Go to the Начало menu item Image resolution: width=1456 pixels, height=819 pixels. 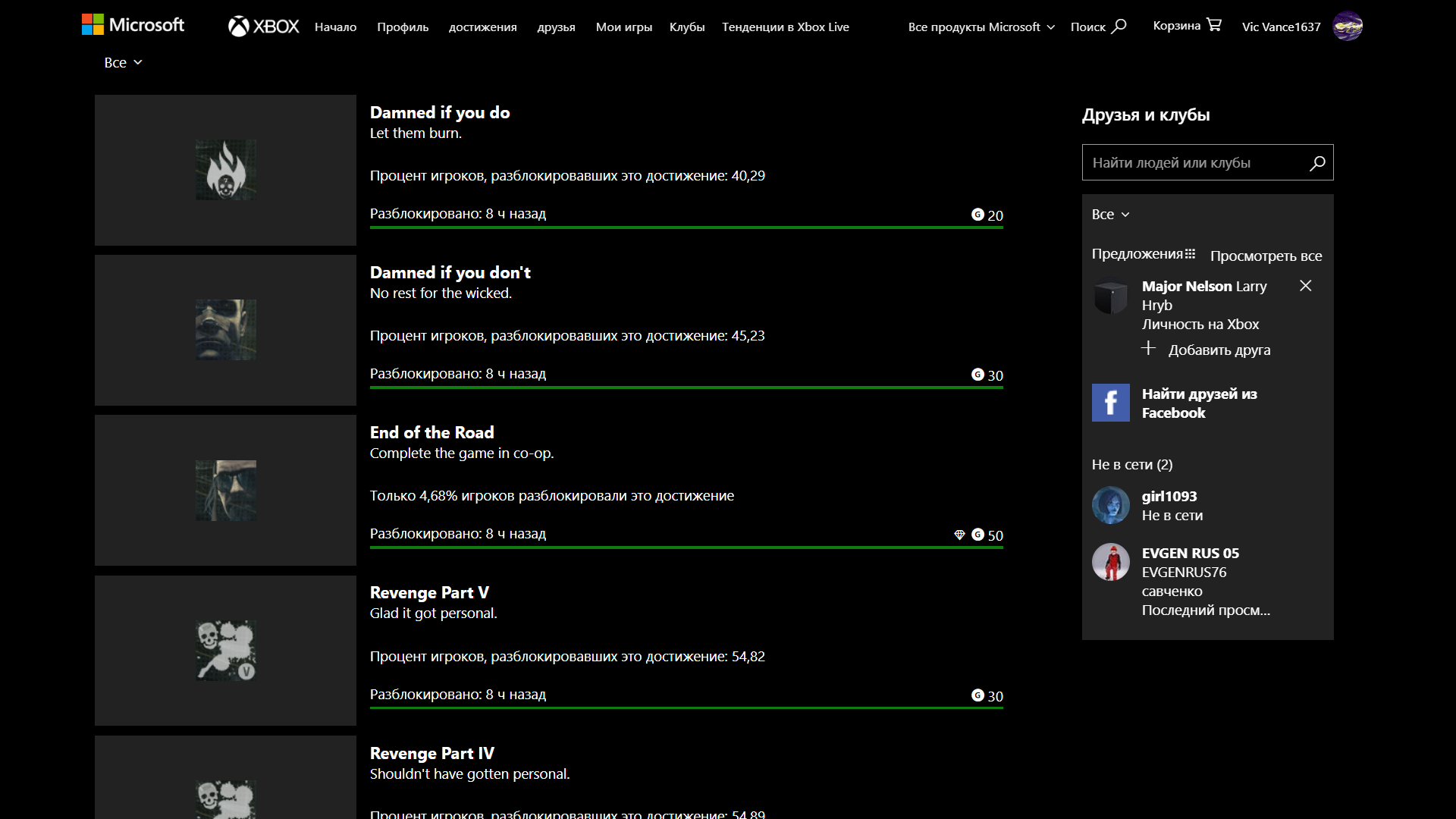[x=336, y=27]
